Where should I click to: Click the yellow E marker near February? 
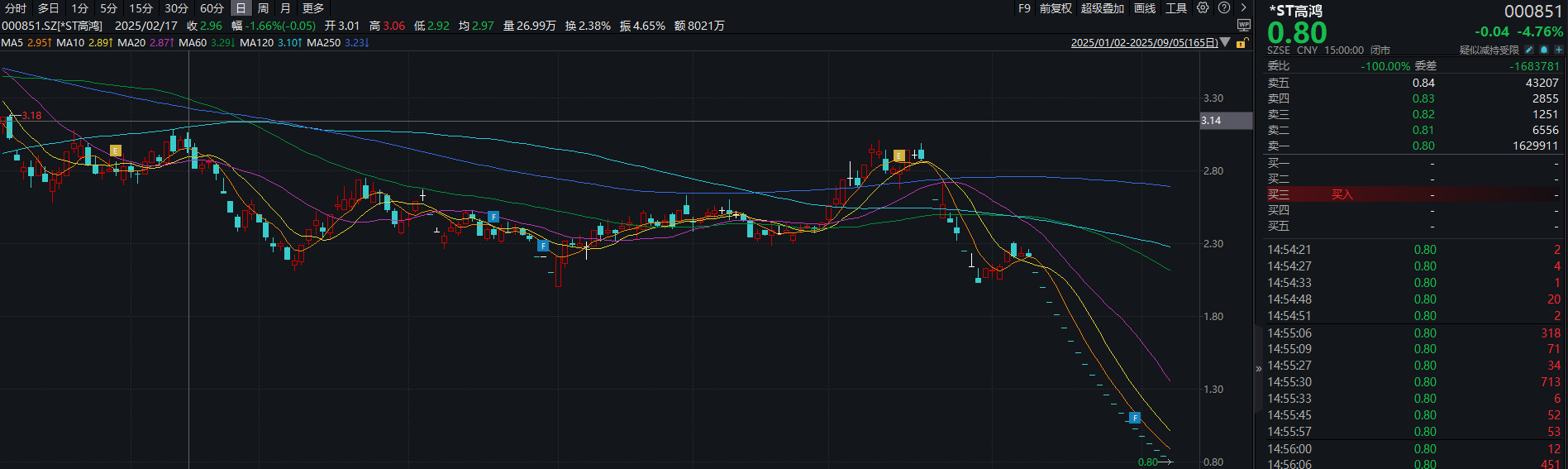point(116,151)
